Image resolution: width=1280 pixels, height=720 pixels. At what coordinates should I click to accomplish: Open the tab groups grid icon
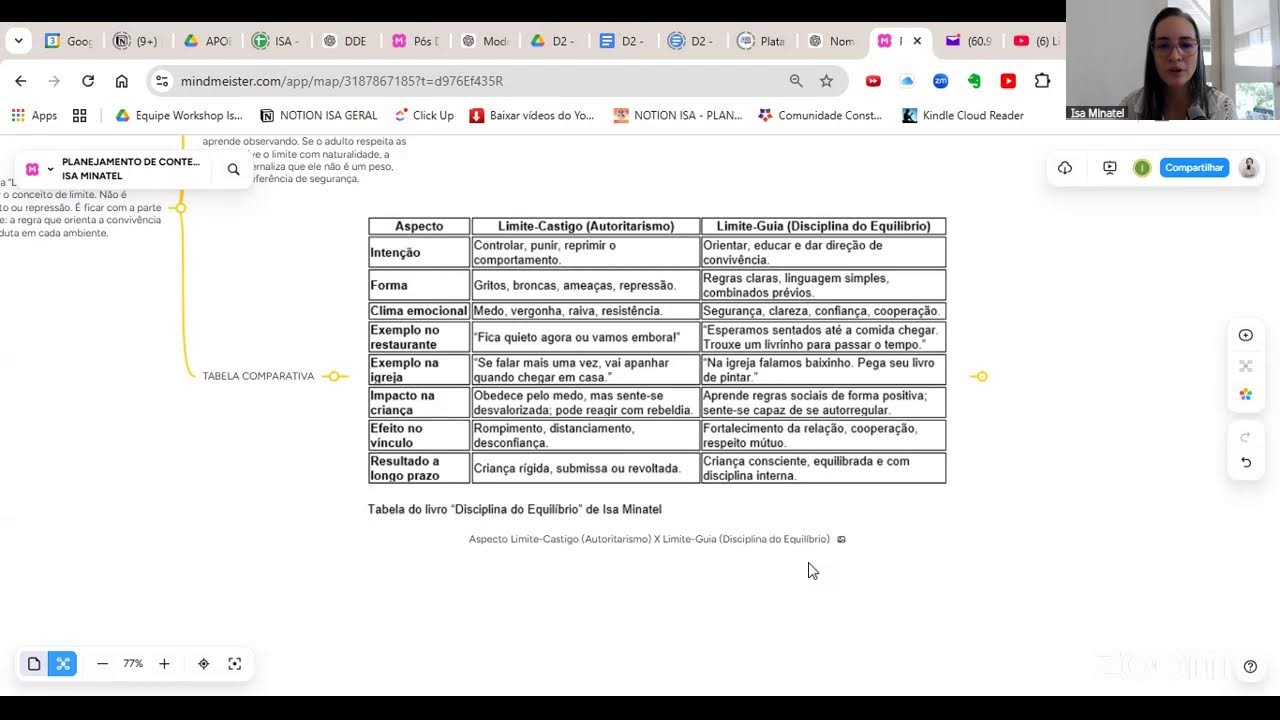pyautogui.click(x=80, y=115)
